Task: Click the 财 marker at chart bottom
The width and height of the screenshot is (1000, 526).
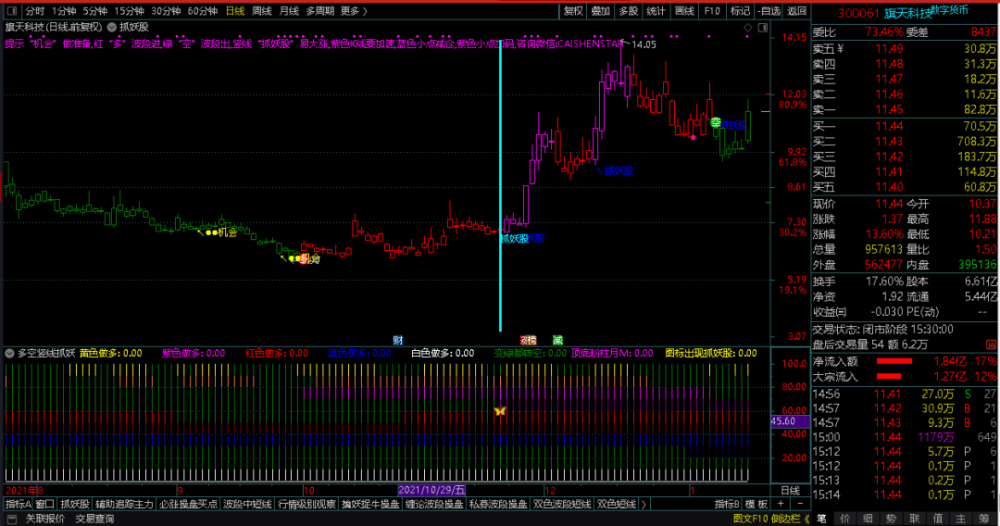Action: pos(398,340)
